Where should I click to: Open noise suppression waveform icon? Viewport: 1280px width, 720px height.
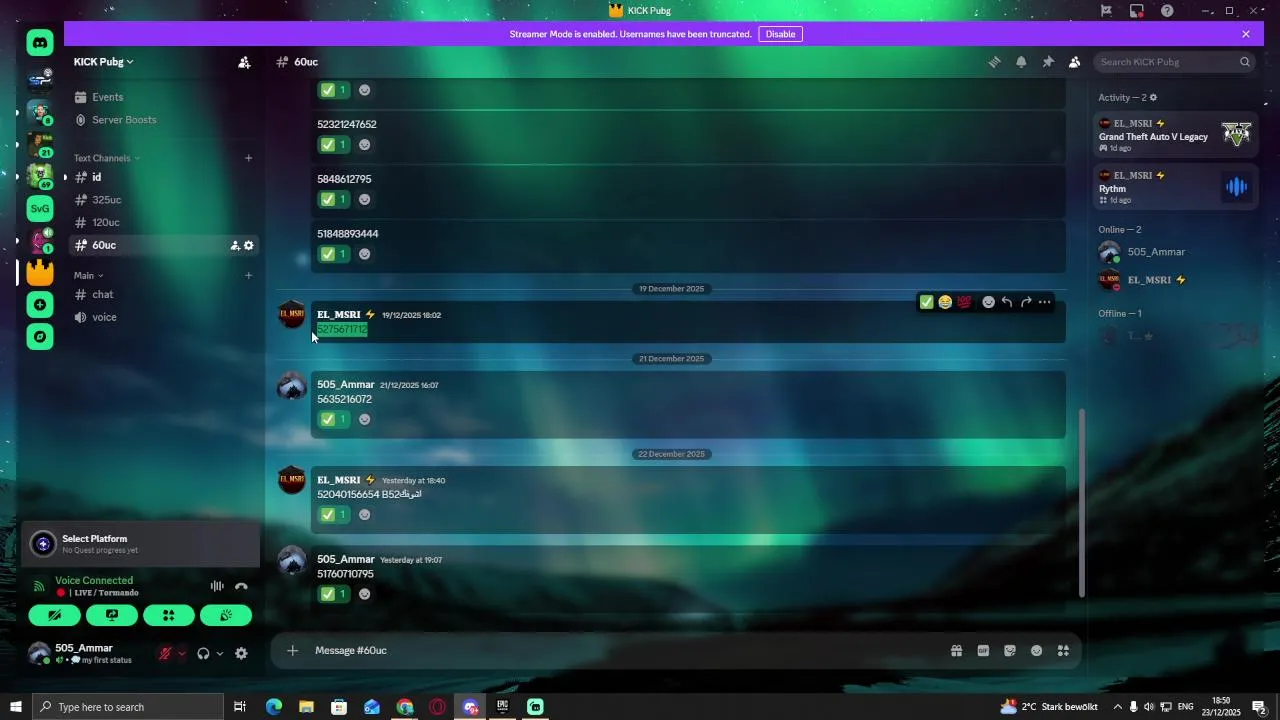click(x=217, y=586)
